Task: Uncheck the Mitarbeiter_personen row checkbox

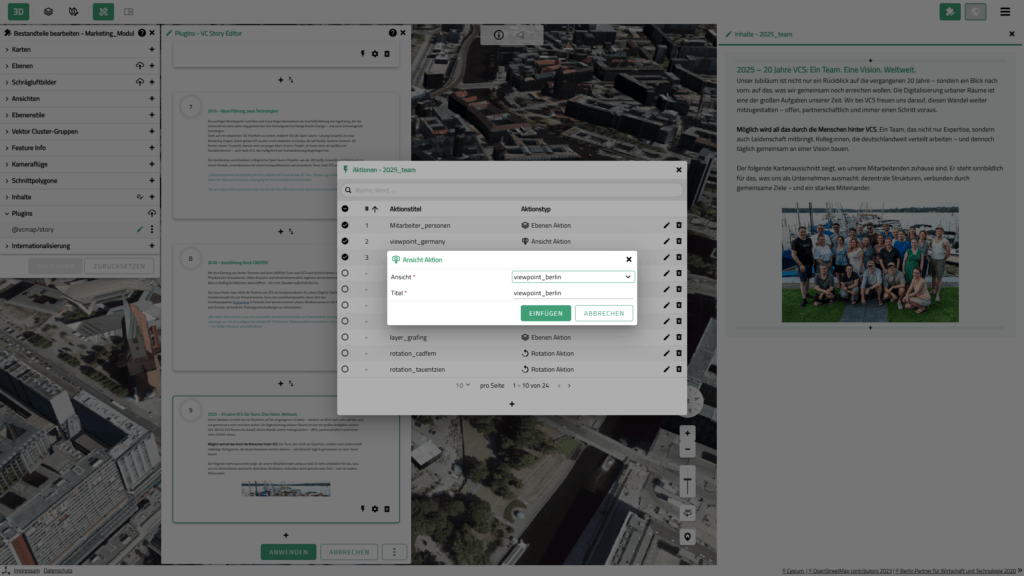Action: point(345,225)
